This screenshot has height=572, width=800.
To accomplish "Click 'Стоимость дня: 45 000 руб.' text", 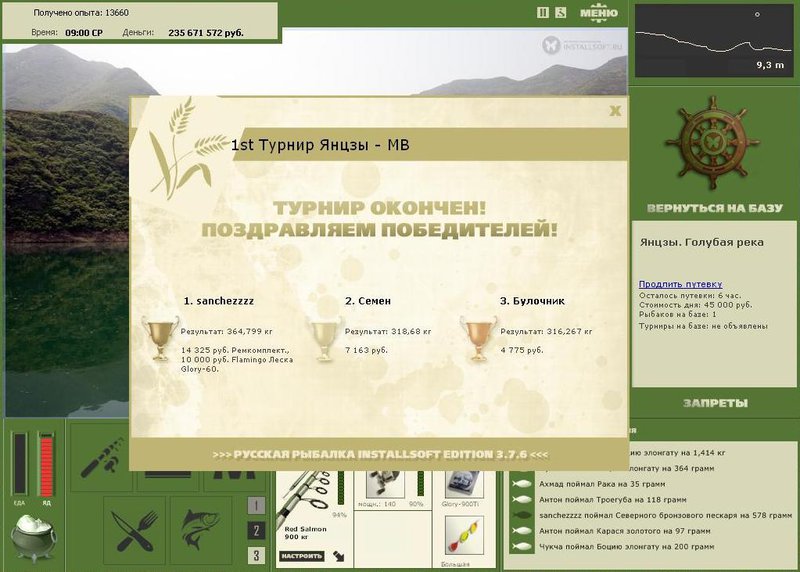I will coord(695,305).
